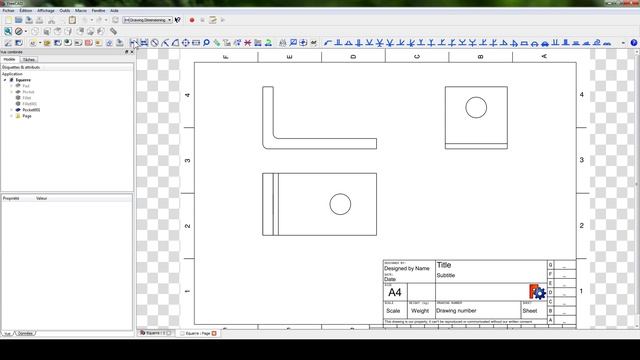
Task: Select the circular dimension tool icon
Action: [155, 43]
